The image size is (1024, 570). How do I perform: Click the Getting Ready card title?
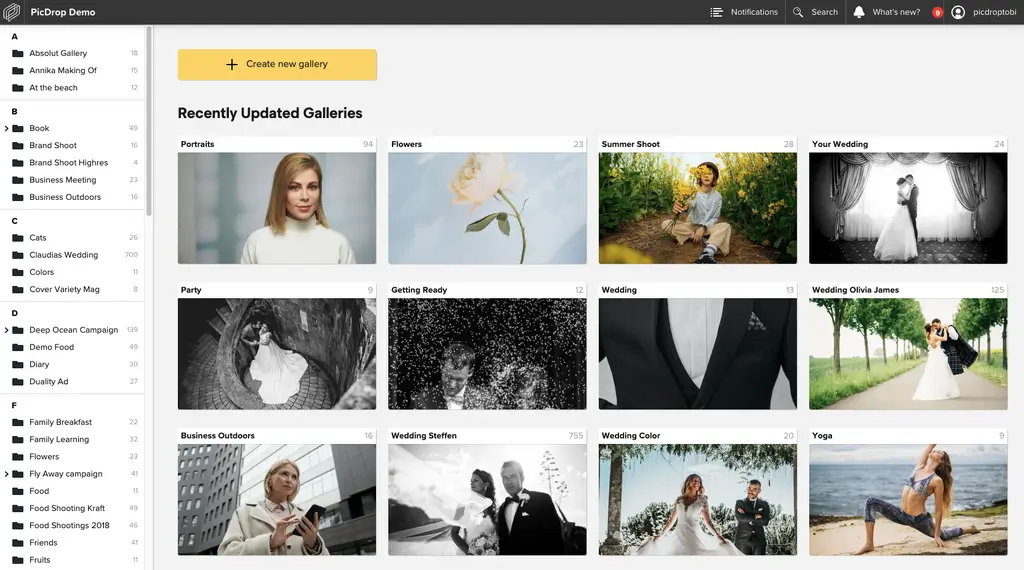[419, 290]
